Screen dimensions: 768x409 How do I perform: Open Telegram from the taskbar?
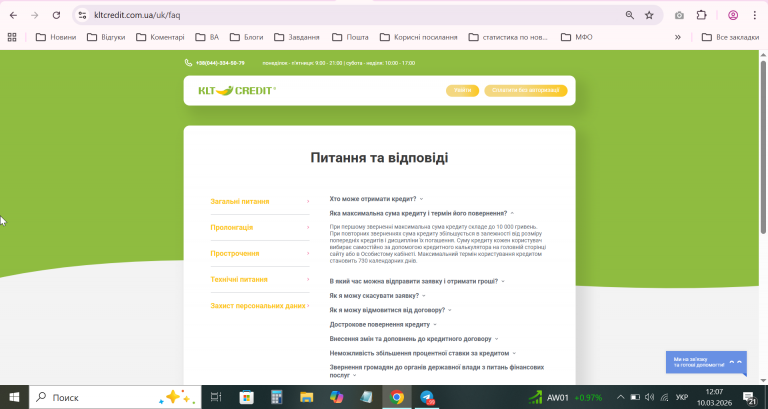pyautogui.click(x=427, y=397)
